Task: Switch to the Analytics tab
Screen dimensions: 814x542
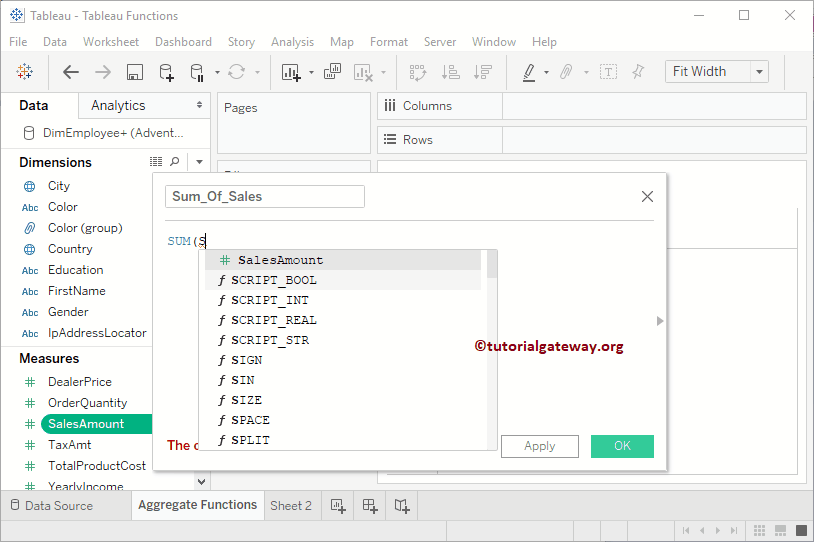Action: point(118,105)
